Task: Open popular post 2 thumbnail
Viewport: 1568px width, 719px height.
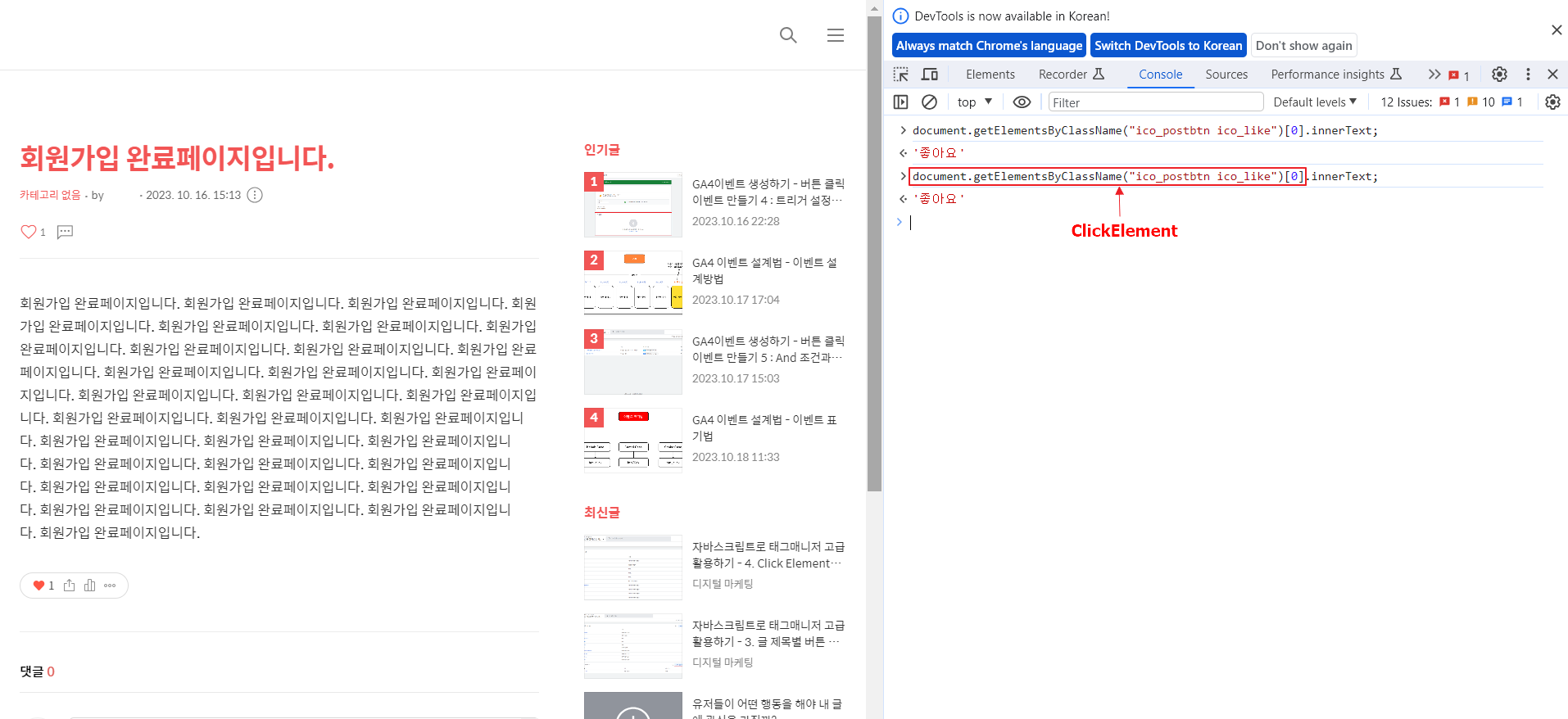Action: [632, 283]
